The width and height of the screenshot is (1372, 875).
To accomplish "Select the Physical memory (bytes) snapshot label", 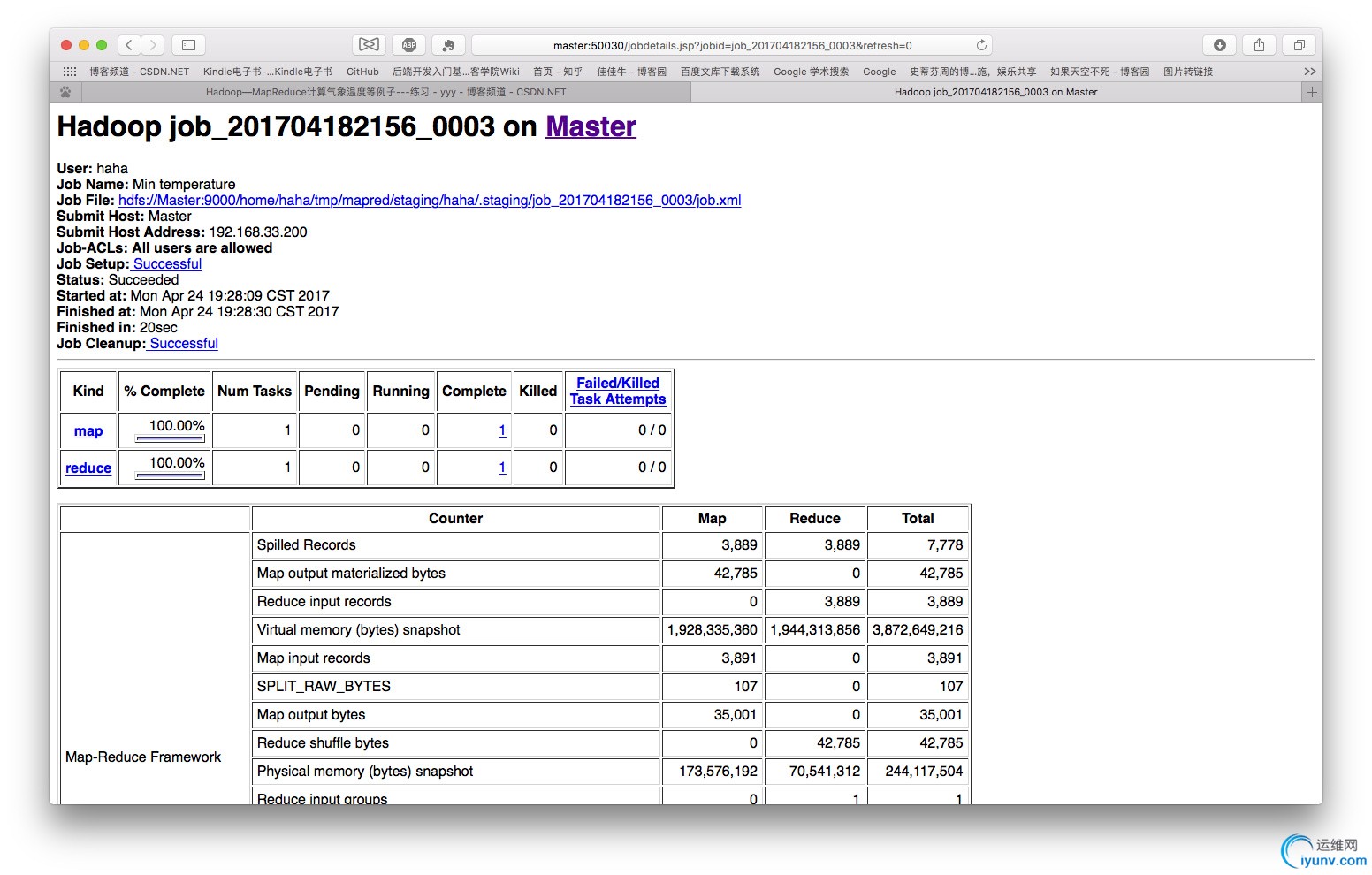I will (365, 772).
